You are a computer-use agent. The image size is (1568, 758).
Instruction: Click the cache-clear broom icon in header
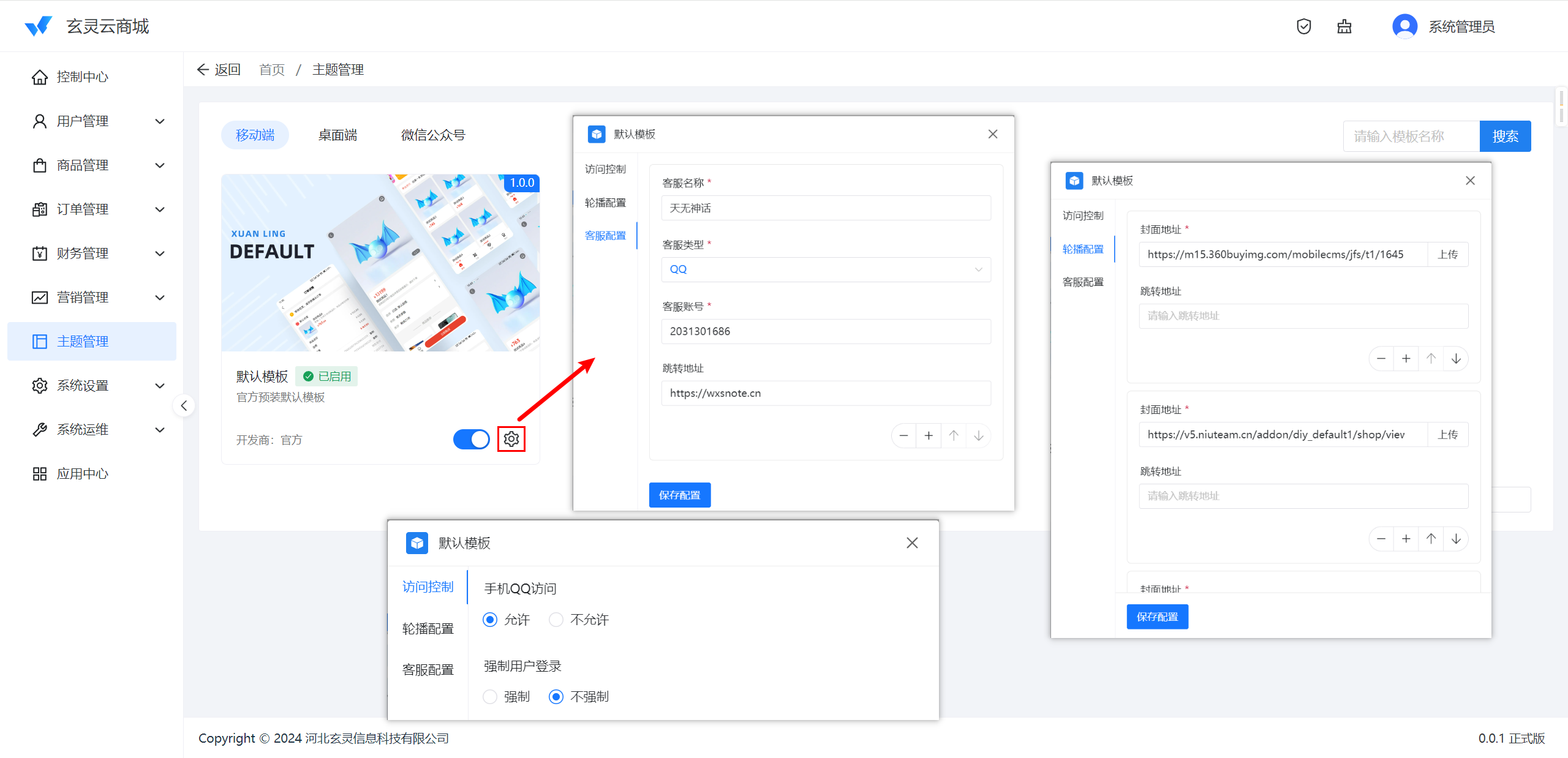pyautogui.click(x=1344, y=26)
